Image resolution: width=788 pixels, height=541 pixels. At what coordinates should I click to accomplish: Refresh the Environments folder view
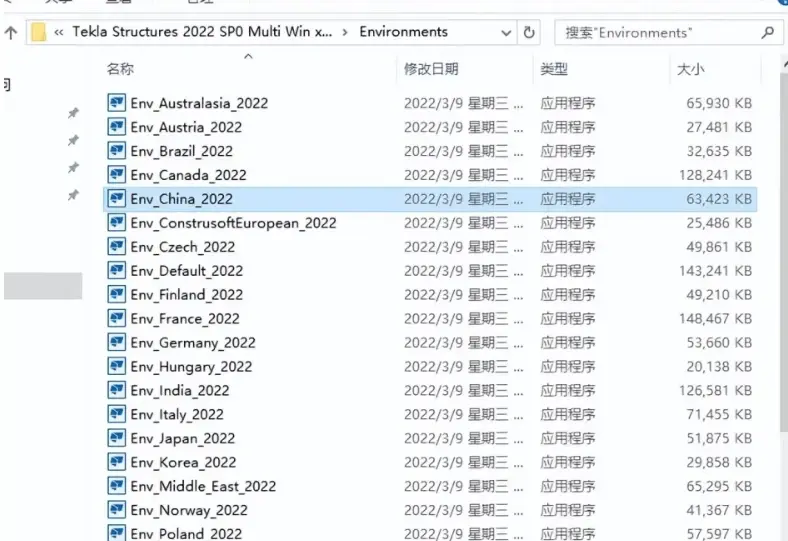529,33
